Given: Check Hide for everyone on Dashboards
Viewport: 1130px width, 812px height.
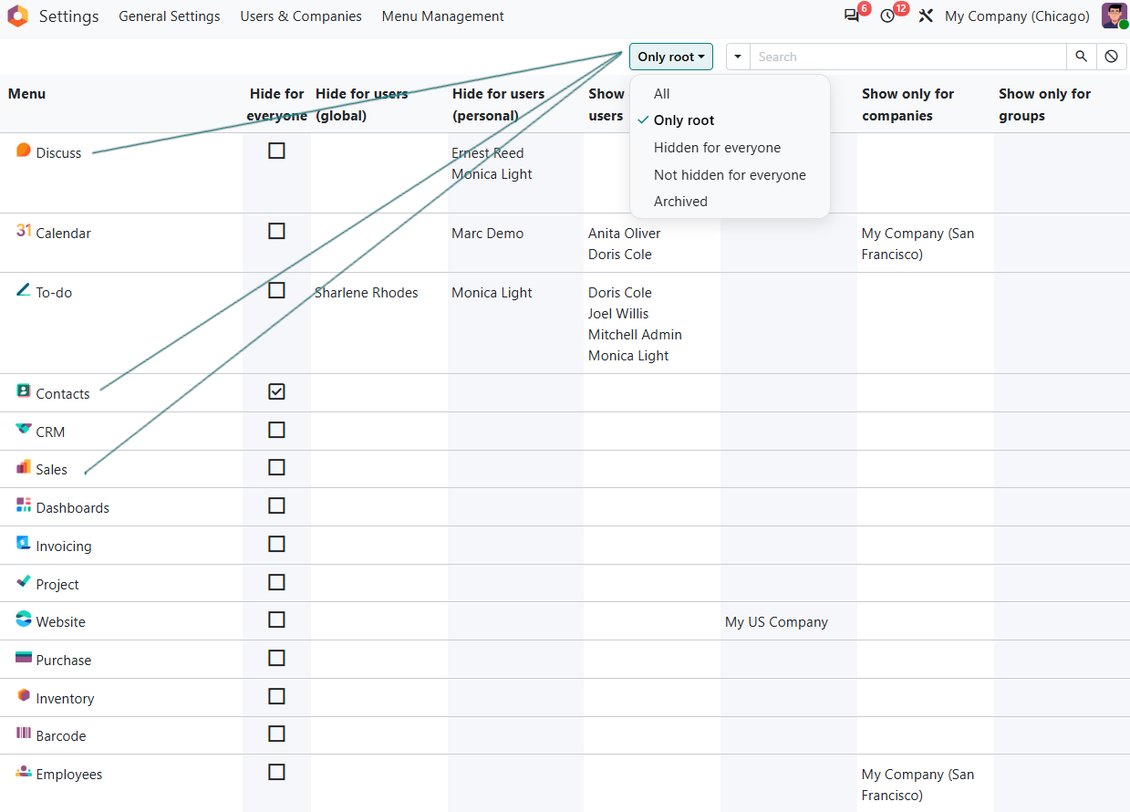Looking at the screenshot, I should [277, 506].
